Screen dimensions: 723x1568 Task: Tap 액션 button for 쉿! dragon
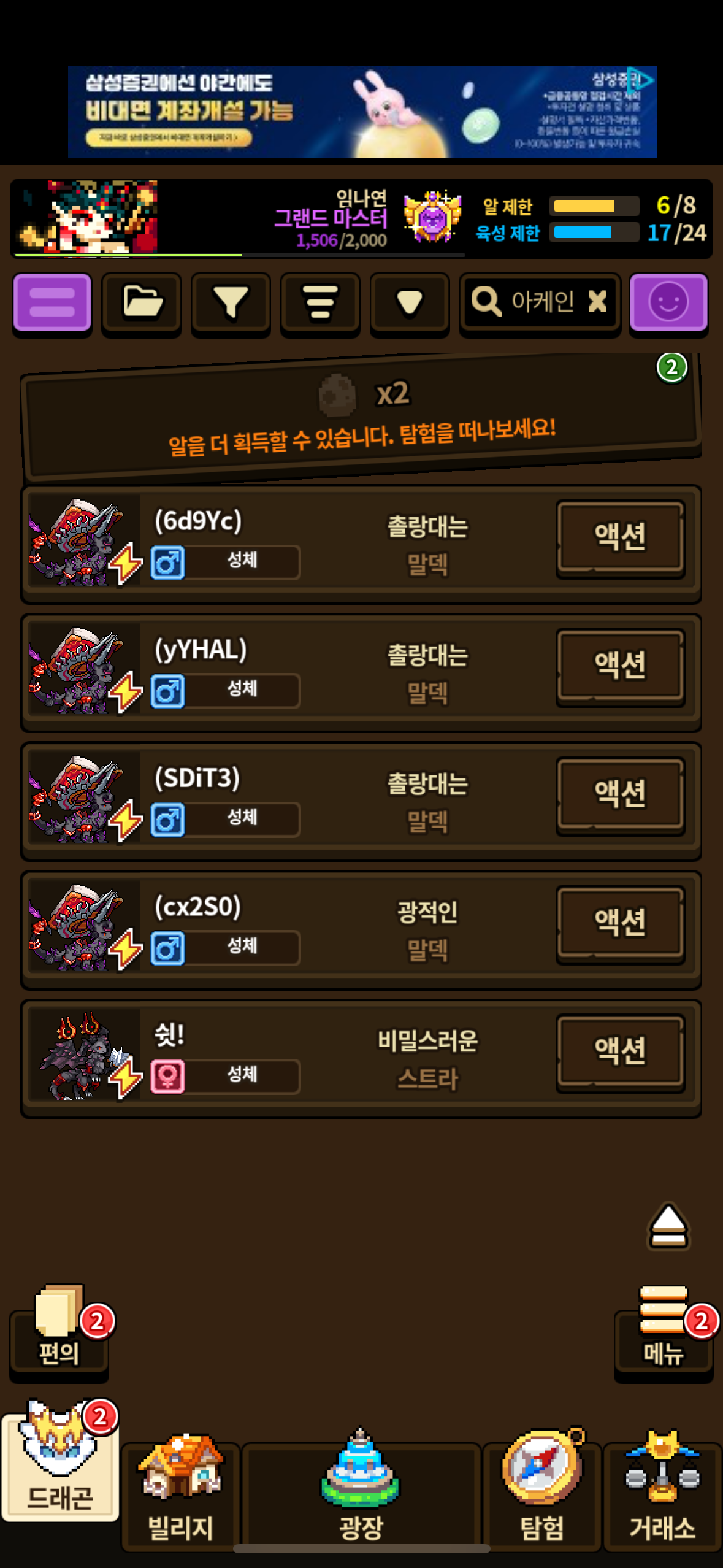(x=620, y=1053)
